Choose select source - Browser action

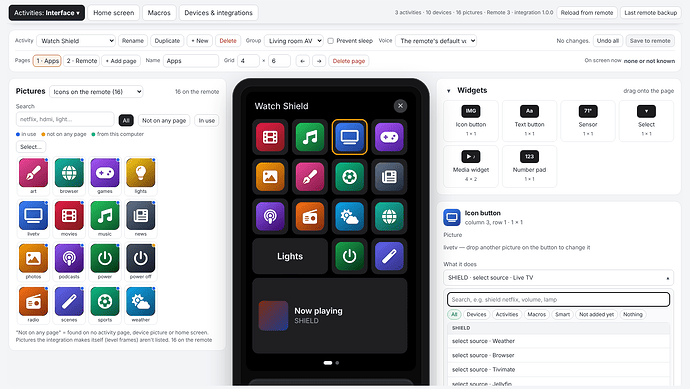558,355
